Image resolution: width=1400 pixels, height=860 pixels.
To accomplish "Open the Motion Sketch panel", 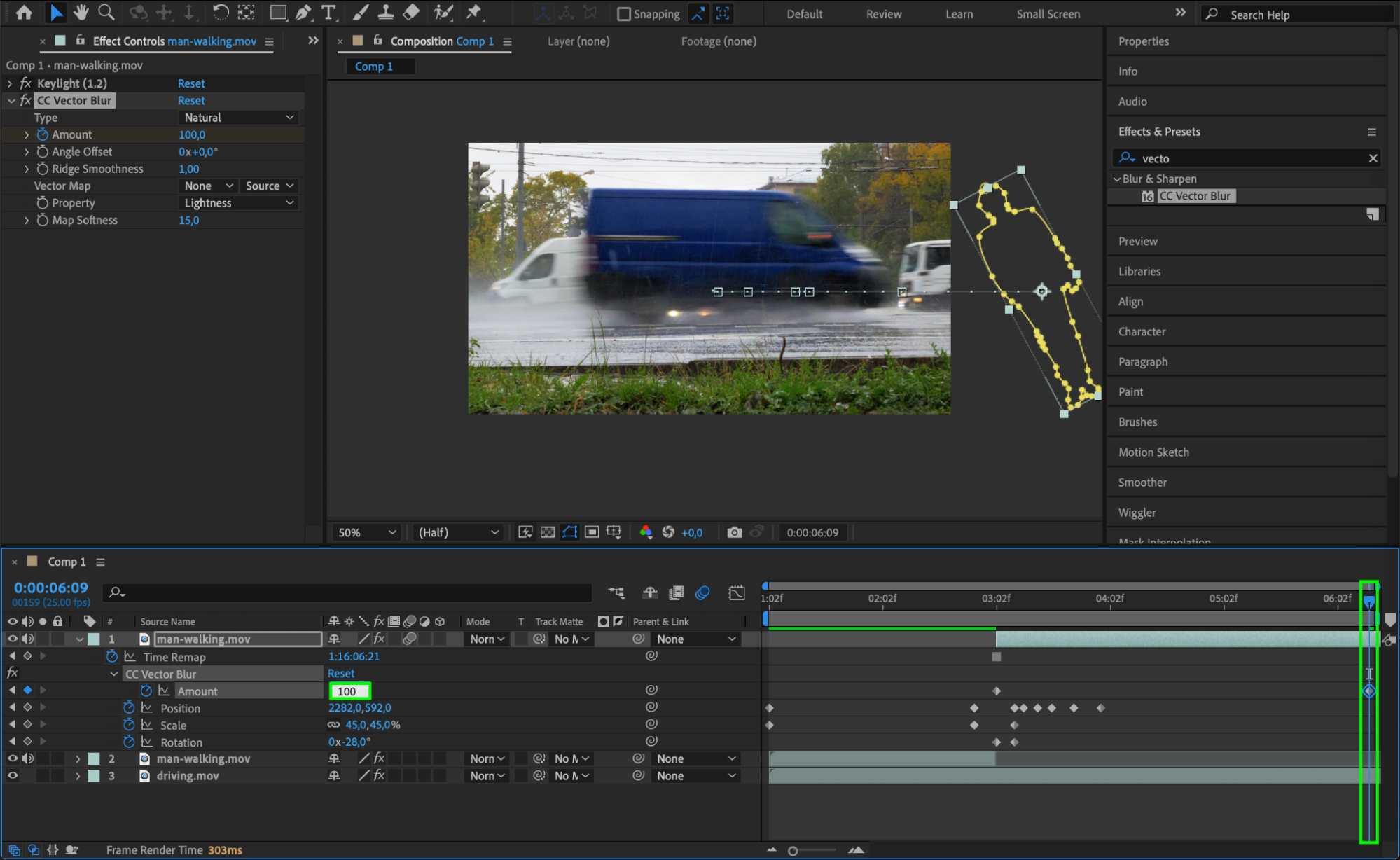I will (x=1153, y=452).
